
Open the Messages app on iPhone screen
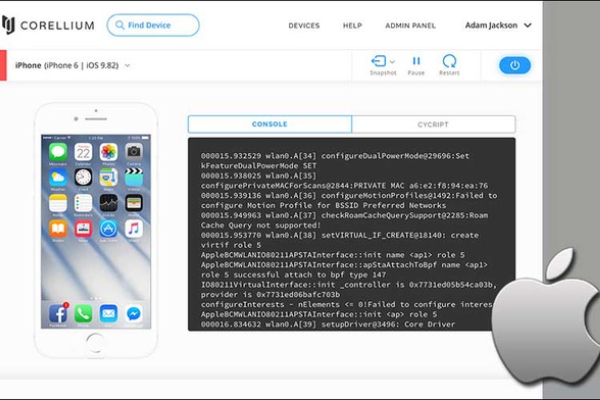(58, 152)
